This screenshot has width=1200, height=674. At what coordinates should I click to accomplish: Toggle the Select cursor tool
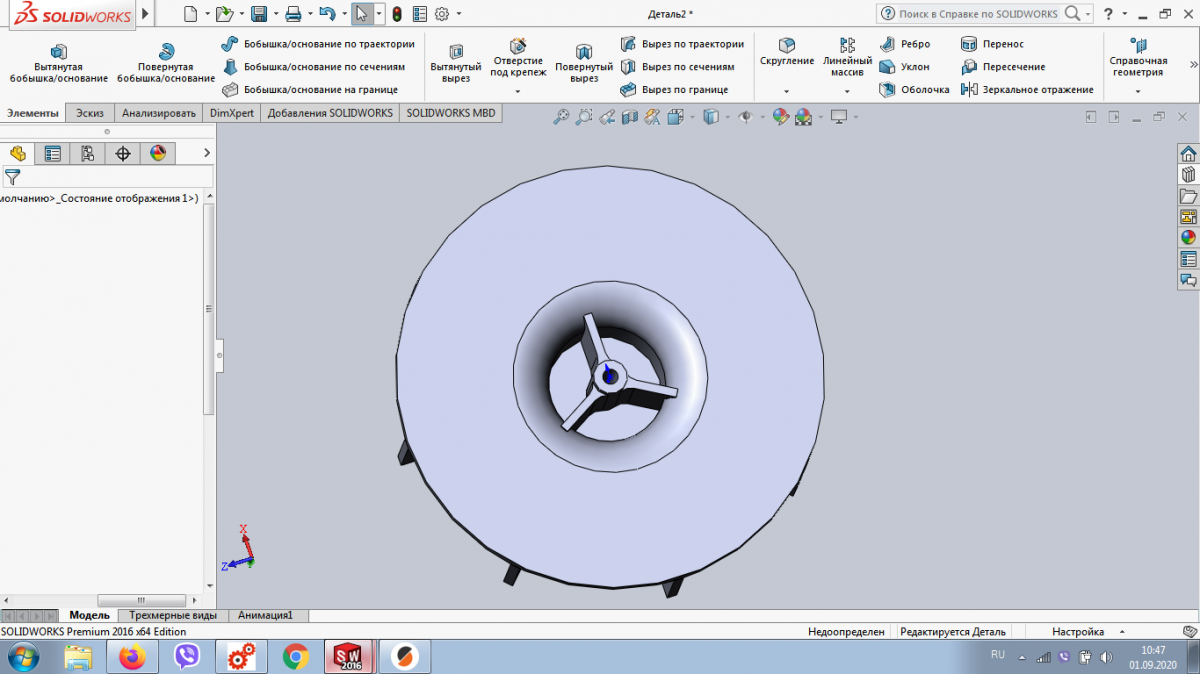[361, 14]
